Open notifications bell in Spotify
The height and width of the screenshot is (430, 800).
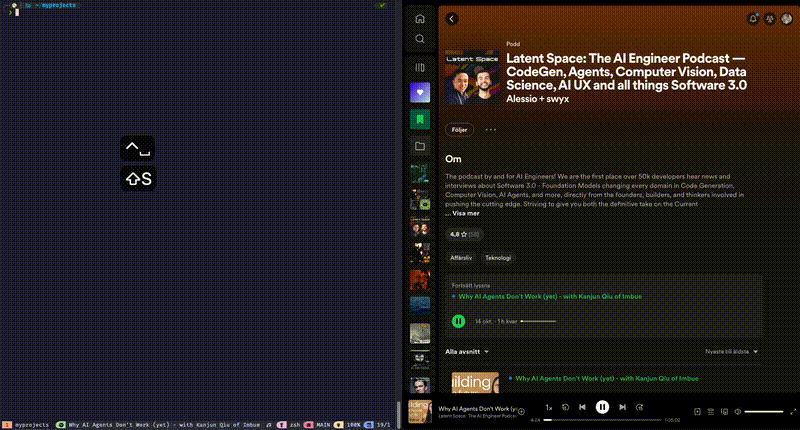[x=753, y=19]
